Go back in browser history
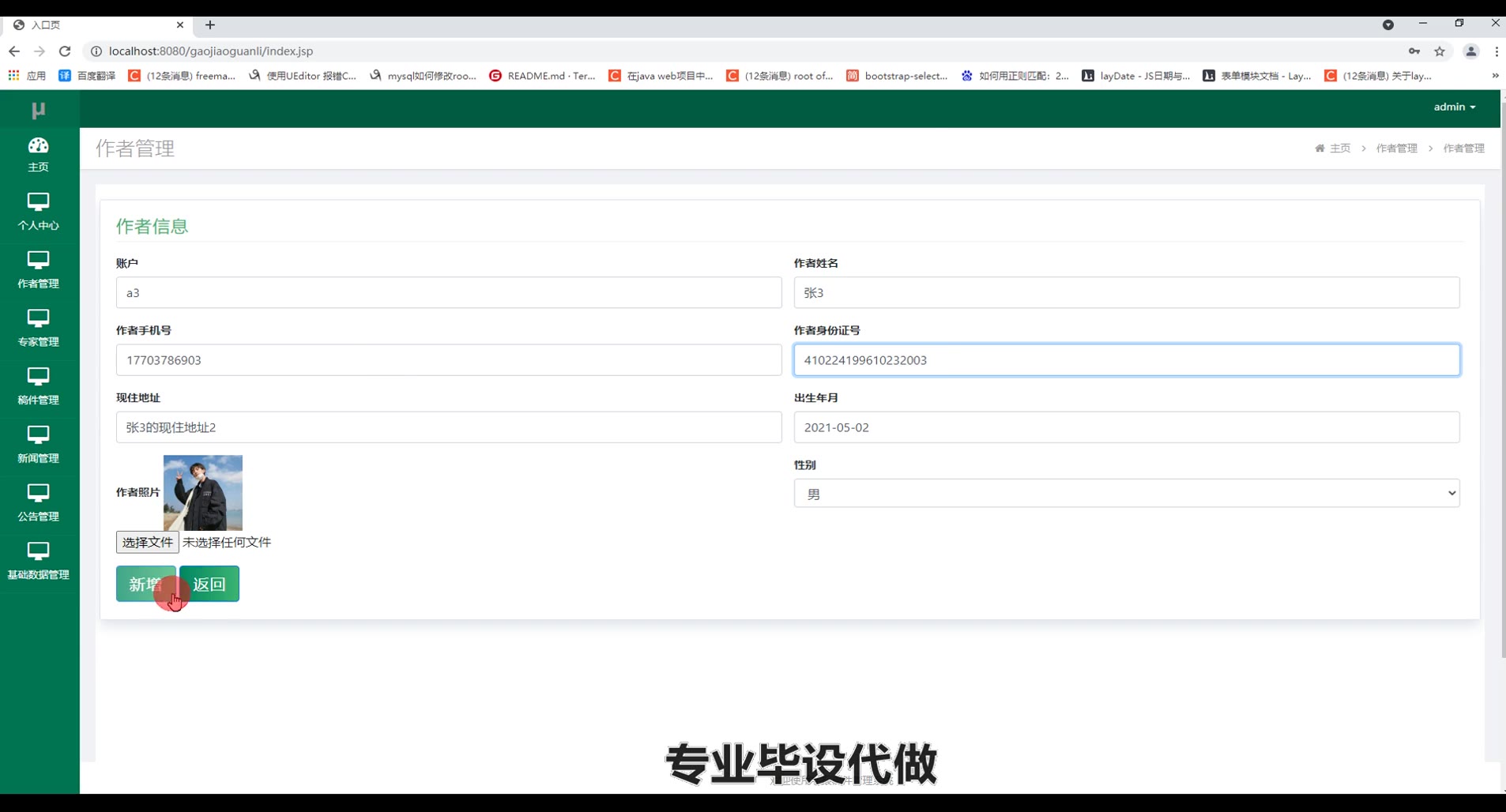This screenshot has height=812, width=1506. click(14, 51)
